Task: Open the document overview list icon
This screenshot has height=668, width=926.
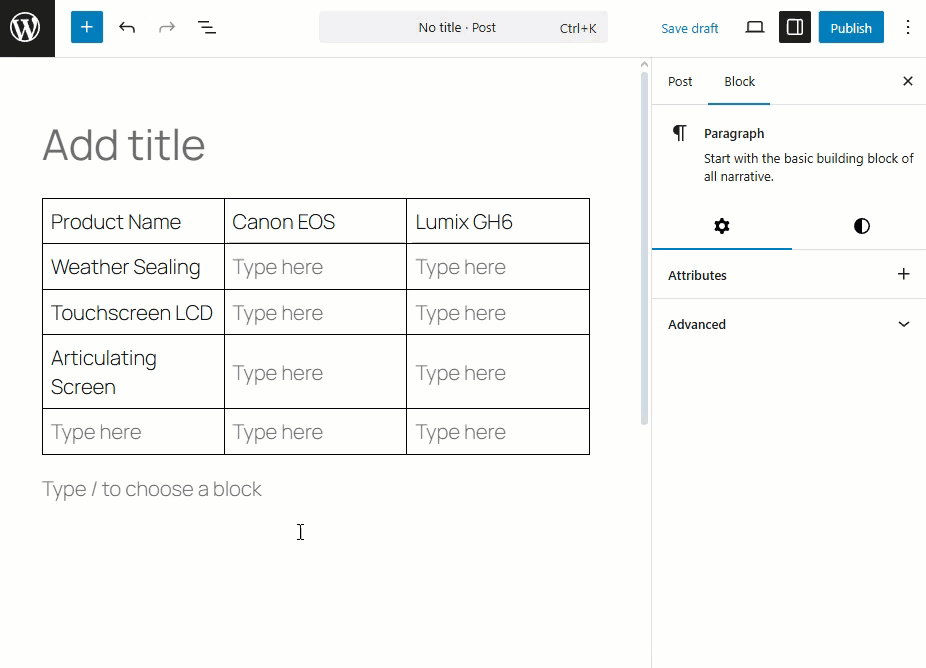Action: click(207, 28)
